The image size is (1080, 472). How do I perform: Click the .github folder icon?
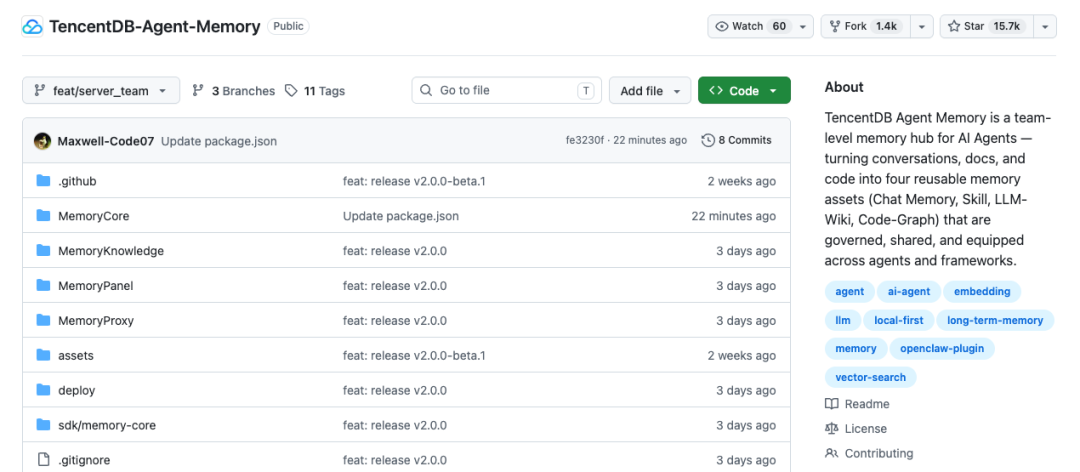[x=43, y=181]
